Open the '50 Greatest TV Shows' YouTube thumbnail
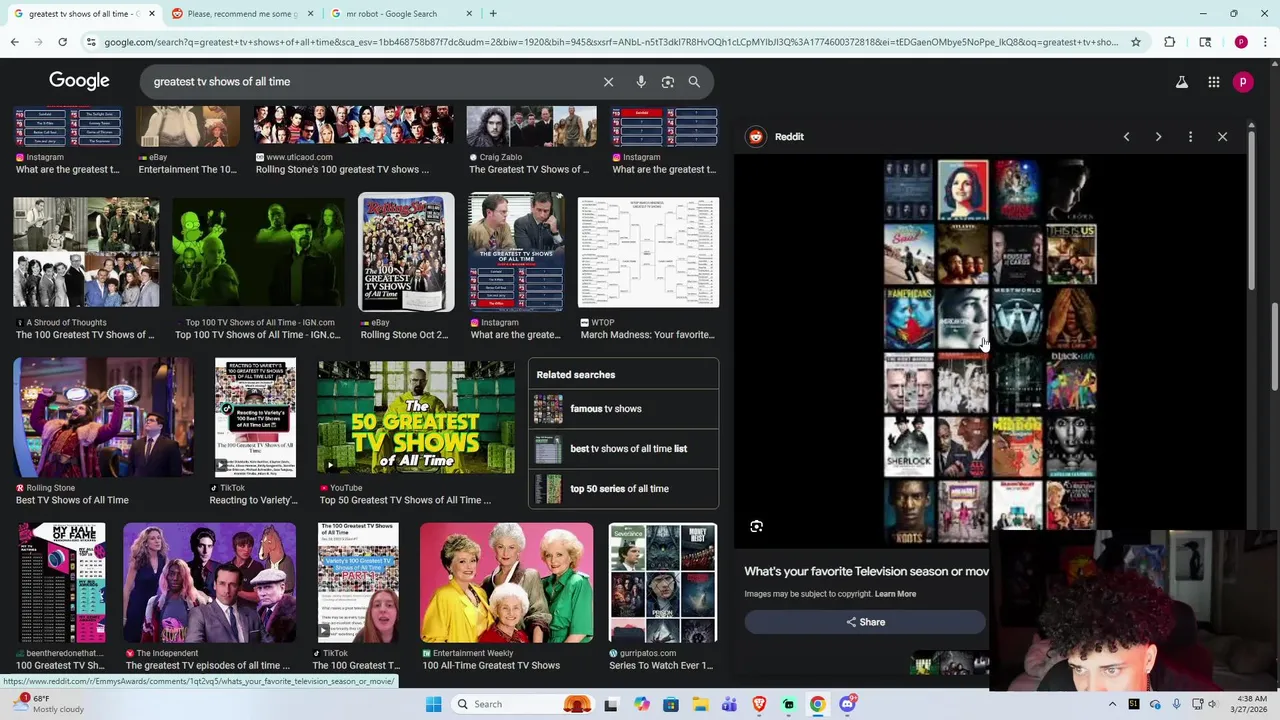 click(x=416, y=417)
